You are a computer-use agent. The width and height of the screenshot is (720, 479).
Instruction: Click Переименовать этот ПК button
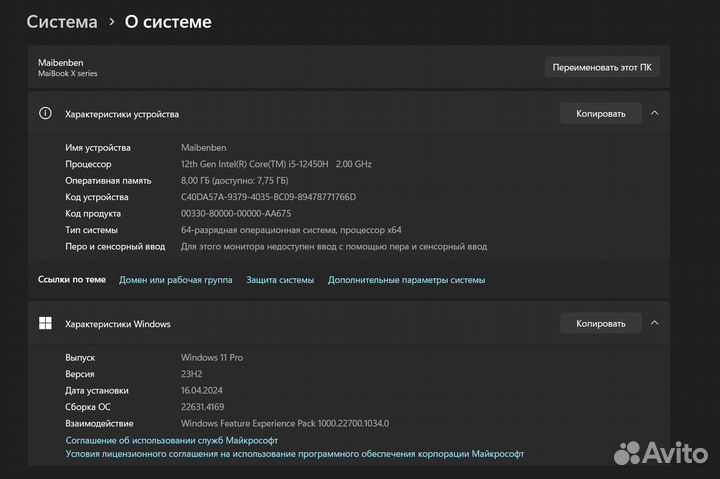tap(602, 68)
